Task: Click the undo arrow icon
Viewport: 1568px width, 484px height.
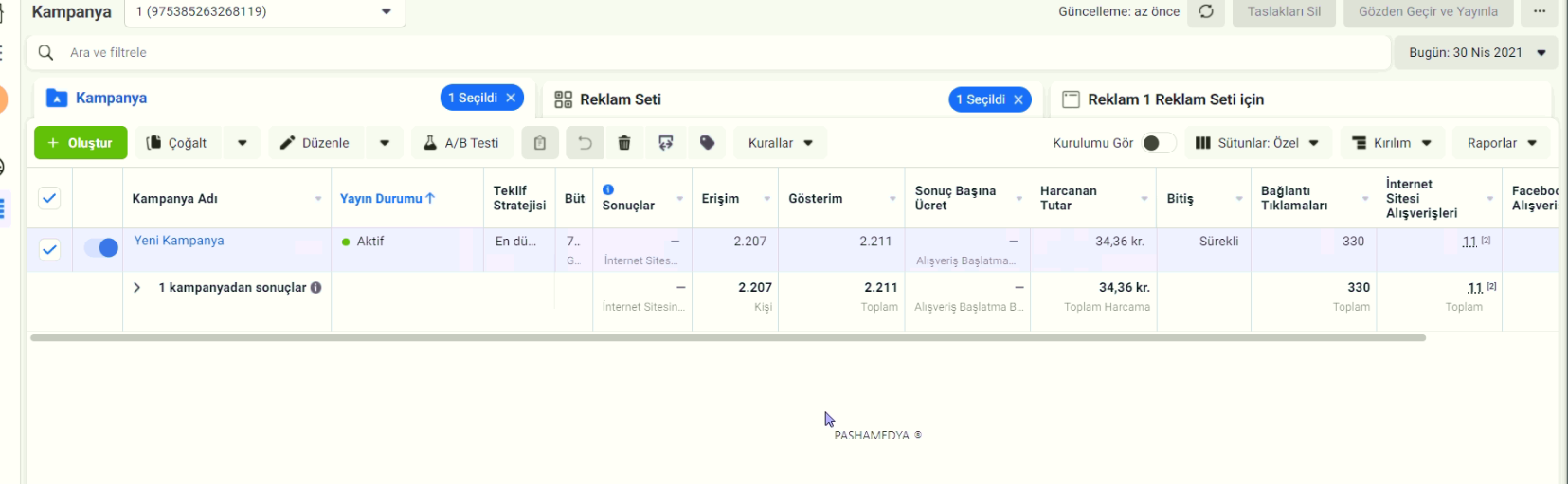Action: tap(585, 143)
